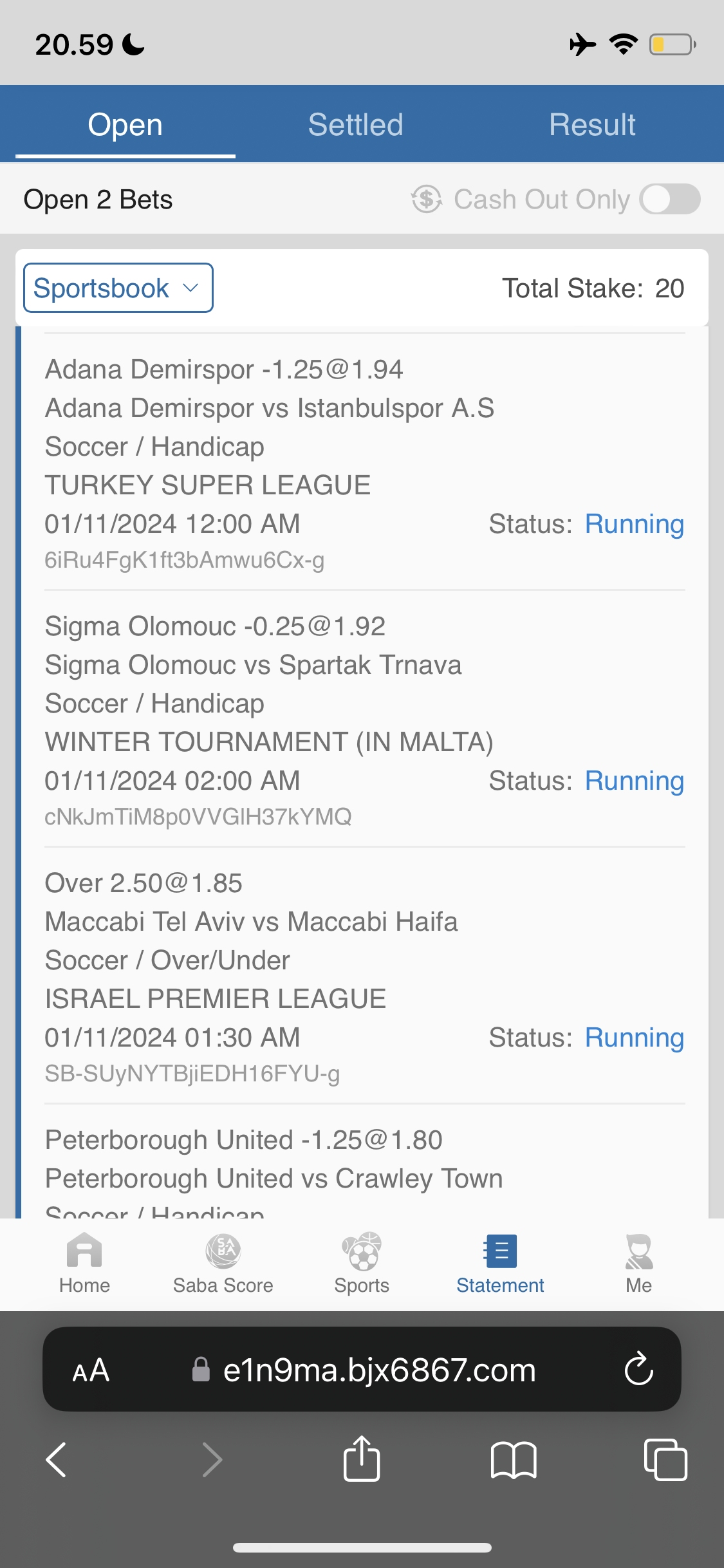Tap the Safari share icon
This screenshot has width=724, height=1568.
(x=362, y=1459)
